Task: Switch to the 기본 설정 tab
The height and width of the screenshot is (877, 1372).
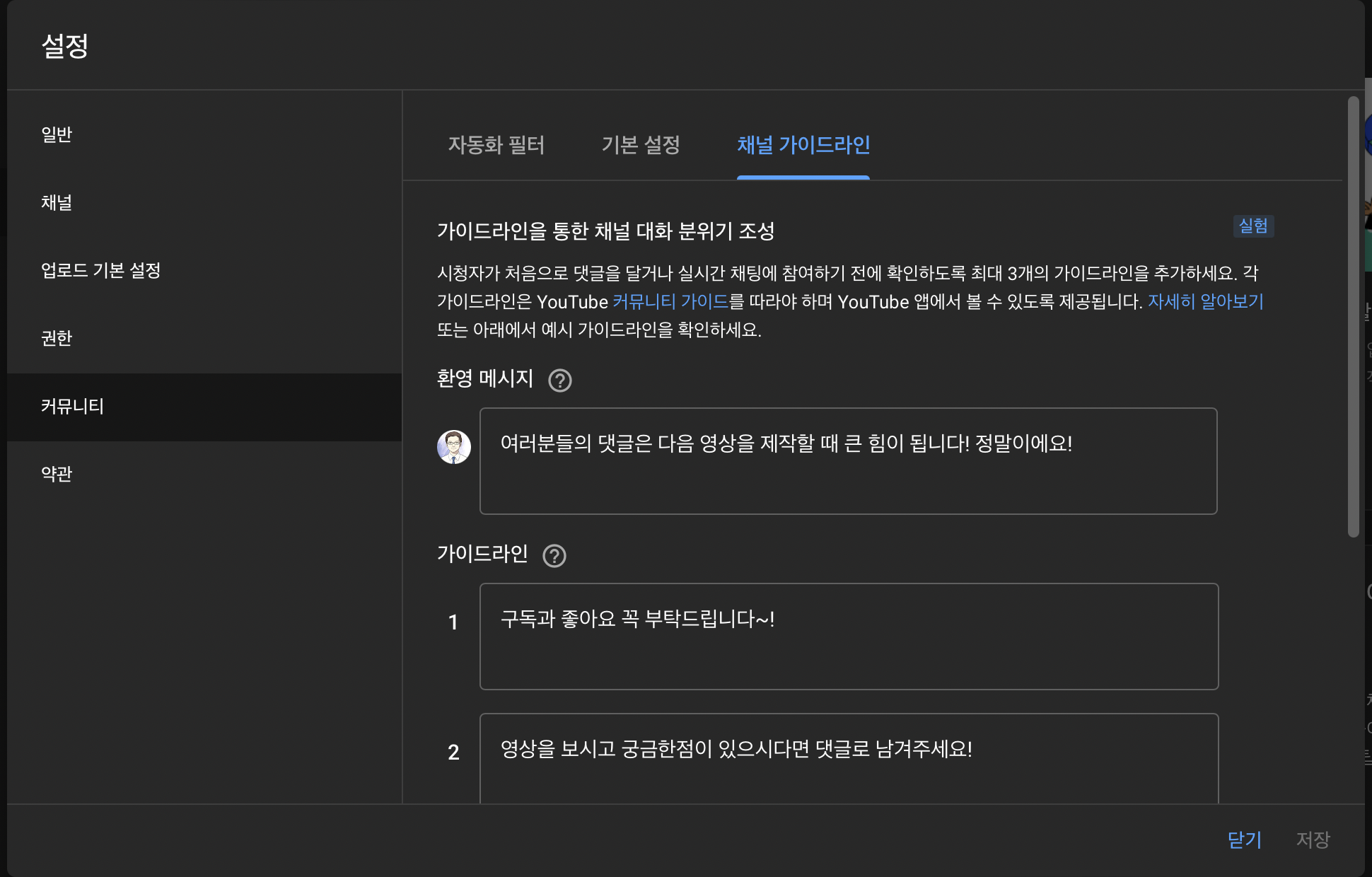Action: pyautogui.click(x=640, y=145)
